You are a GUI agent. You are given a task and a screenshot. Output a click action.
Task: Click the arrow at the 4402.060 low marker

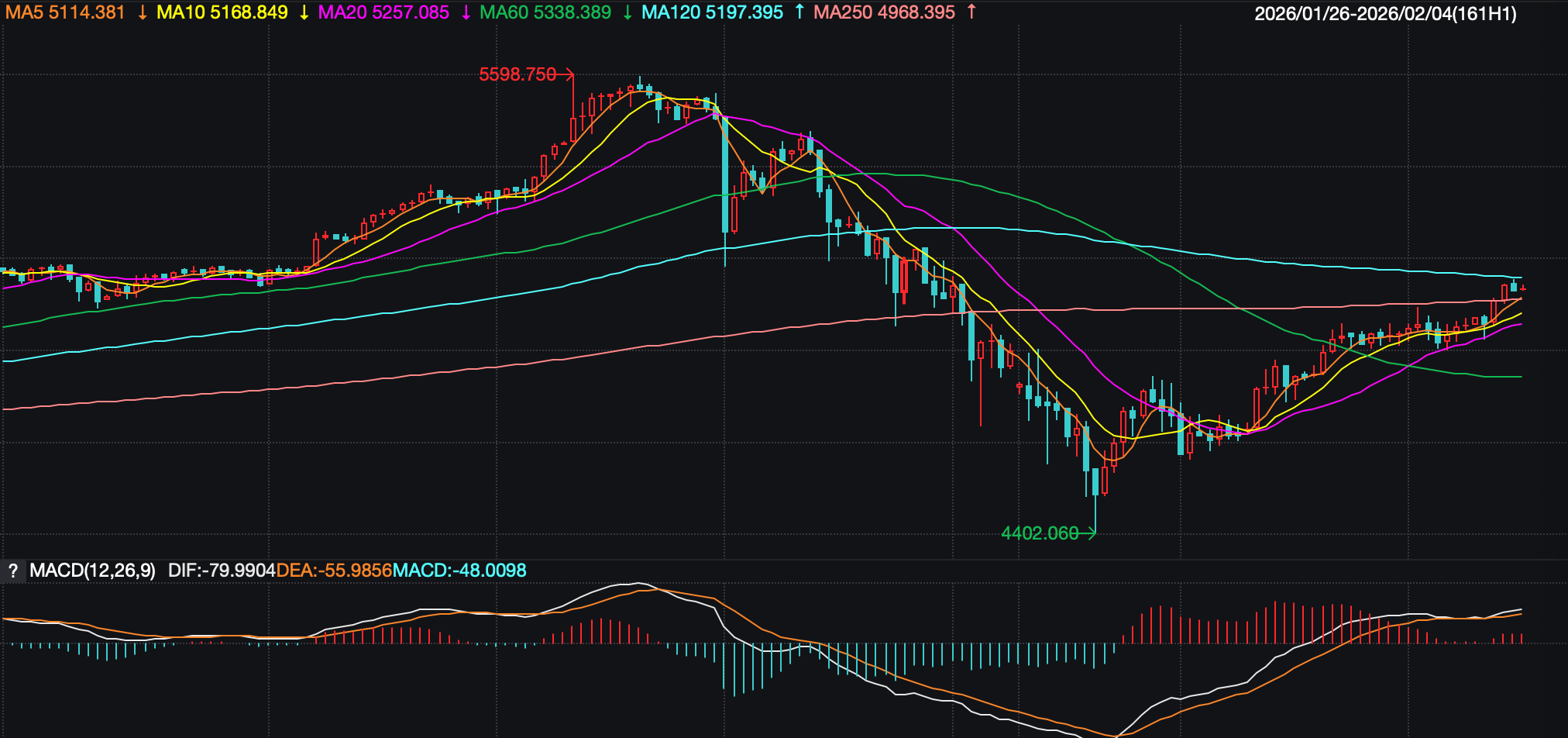[1089, 533]
